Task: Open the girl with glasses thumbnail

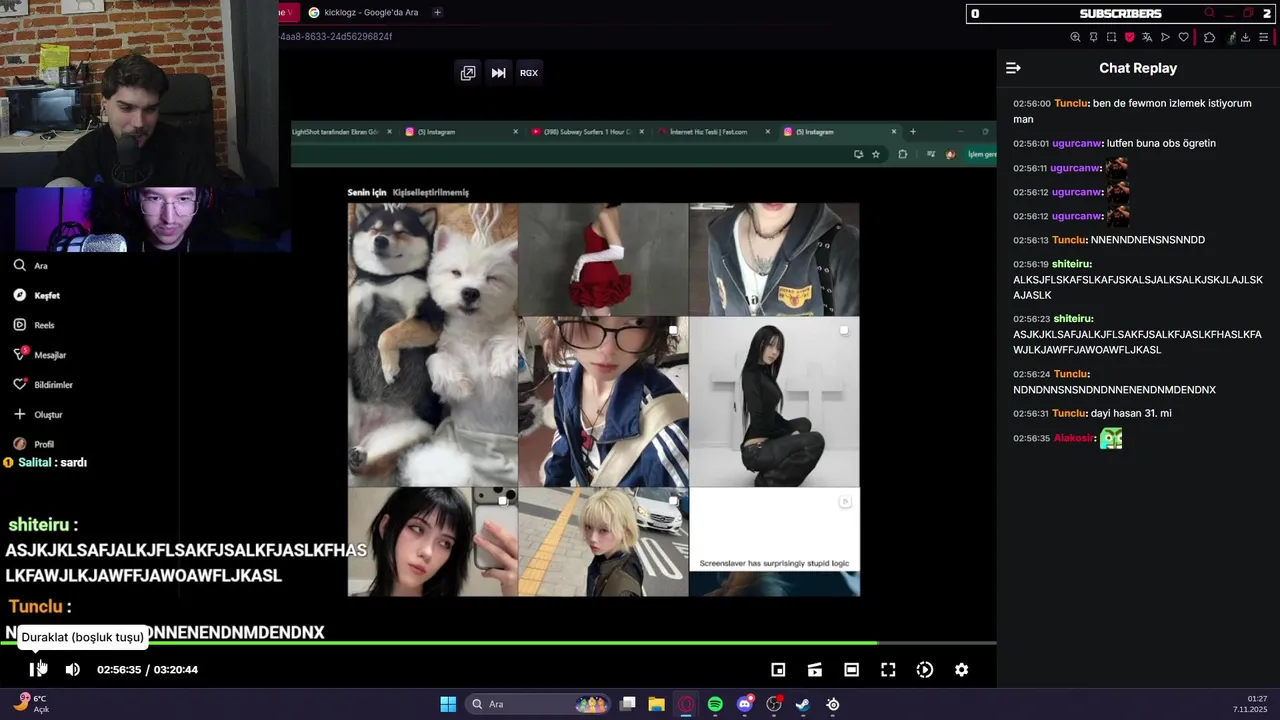Action: point(603,401)
